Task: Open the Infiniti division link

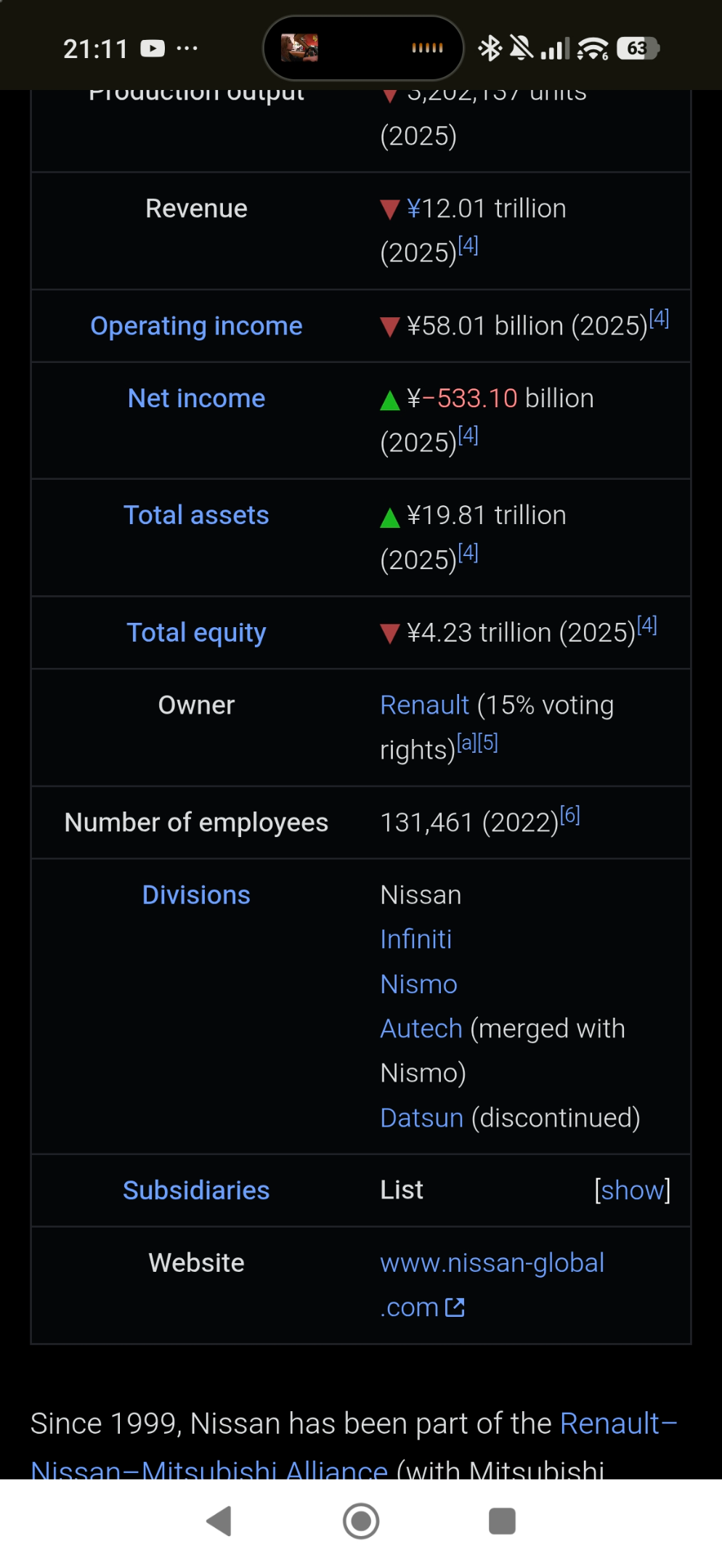Action: [x=416, y=939]
